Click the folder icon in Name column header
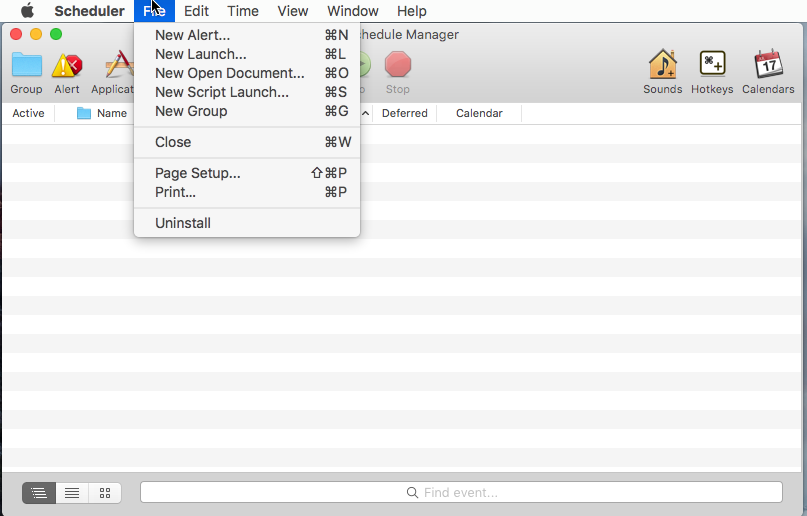This screenshot has height=516, width=807. [84, 113]
